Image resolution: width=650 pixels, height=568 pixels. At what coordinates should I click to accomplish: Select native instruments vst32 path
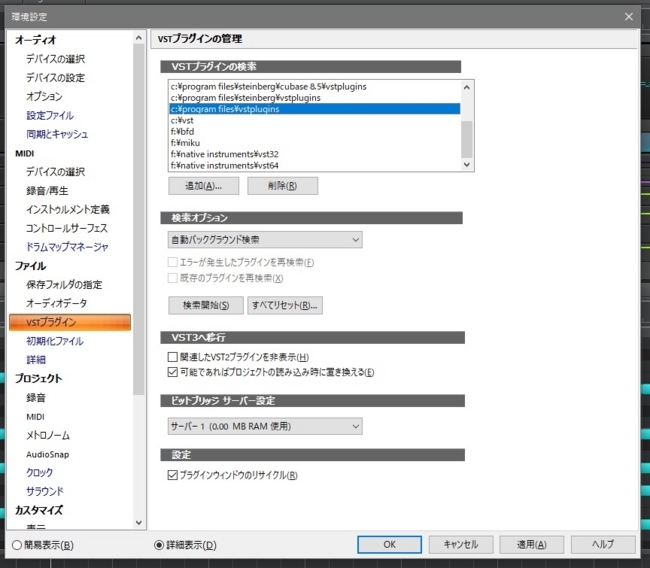click(x=314, y=154)
